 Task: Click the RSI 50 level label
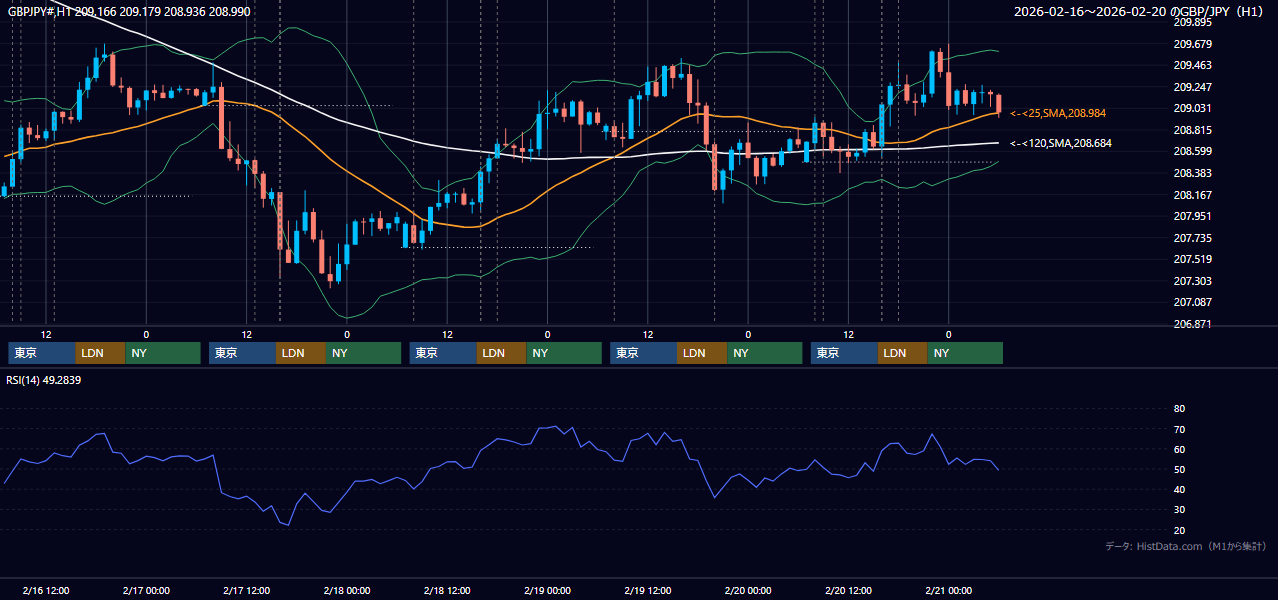point(1179,469)
